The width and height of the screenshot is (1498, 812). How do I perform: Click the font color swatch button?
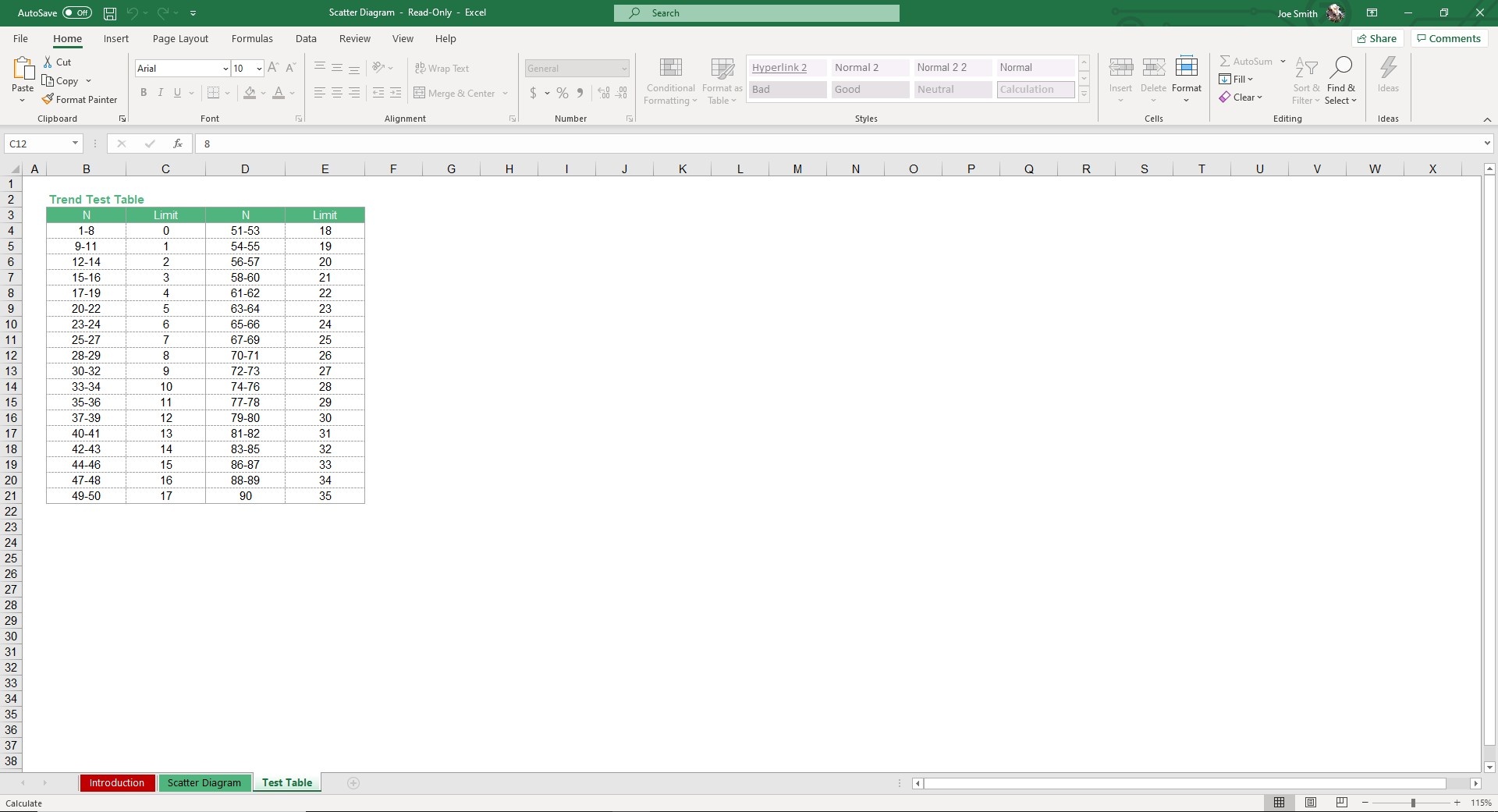point(279,93)
